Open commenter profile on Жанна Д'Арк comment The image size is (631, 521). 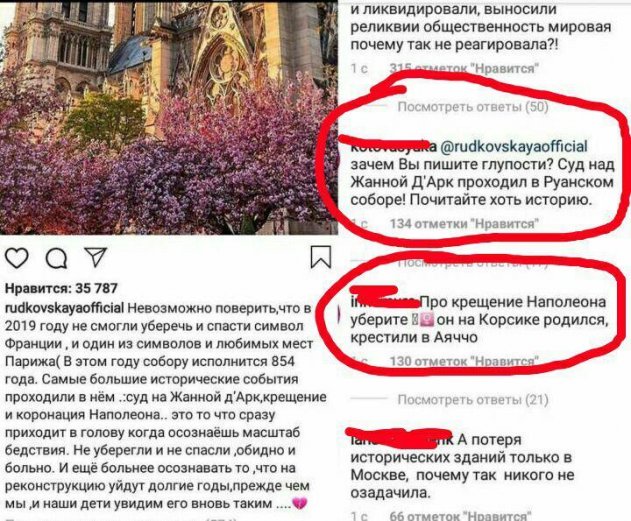point(394,146)
